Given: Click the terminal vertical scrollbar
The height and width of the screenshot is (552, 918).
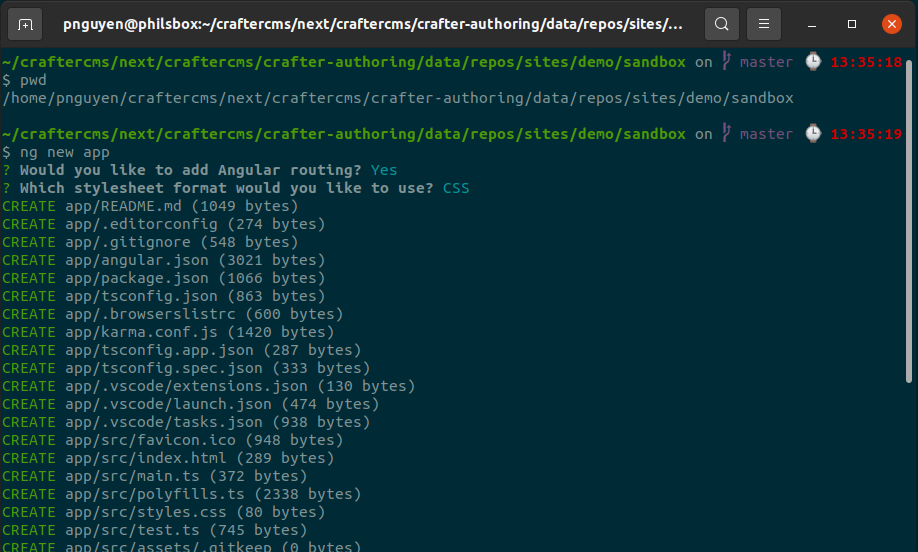Looking at the screenshot, I should click(909, 220).
